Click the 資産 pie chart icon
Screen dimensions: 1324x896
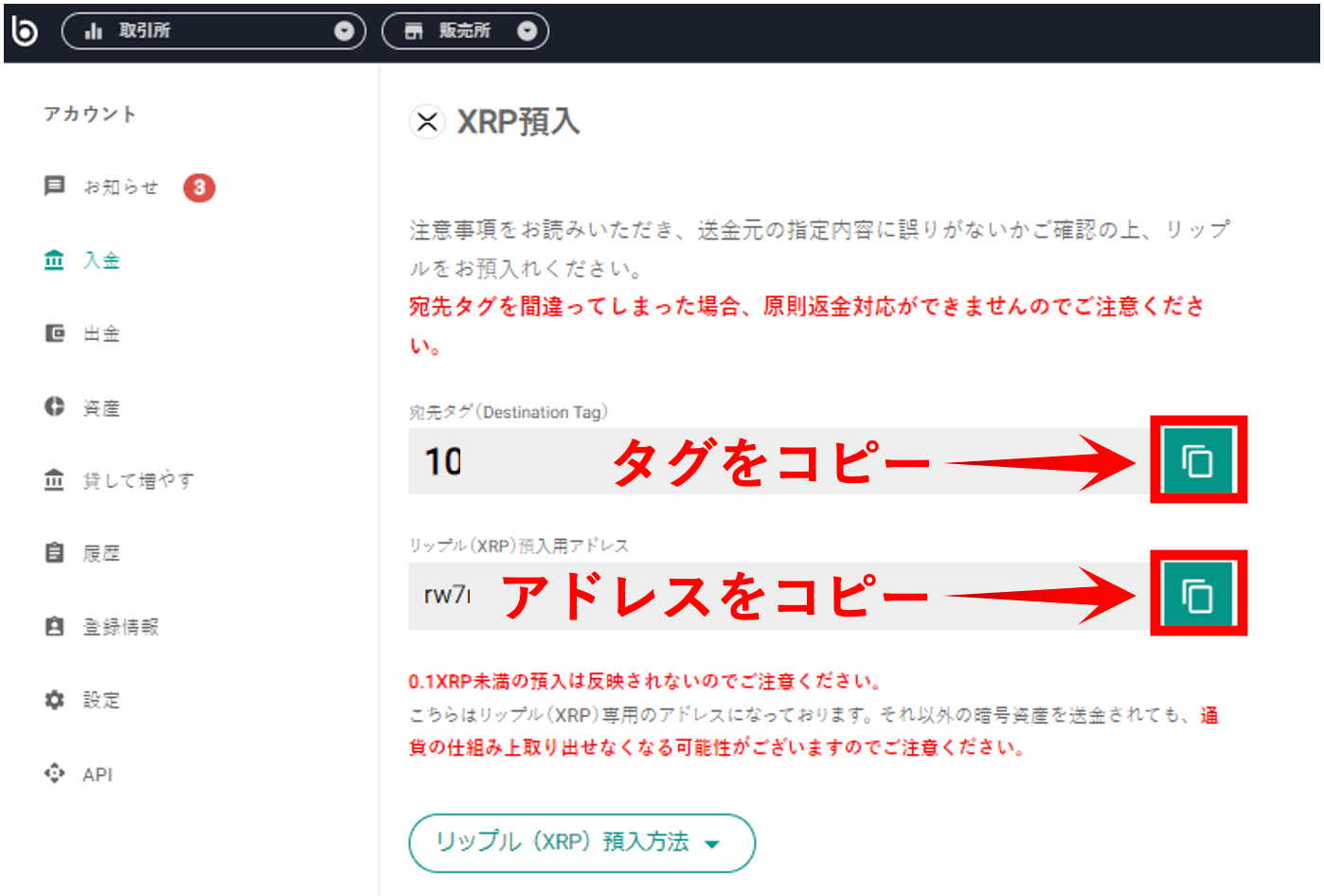(55, 406)
